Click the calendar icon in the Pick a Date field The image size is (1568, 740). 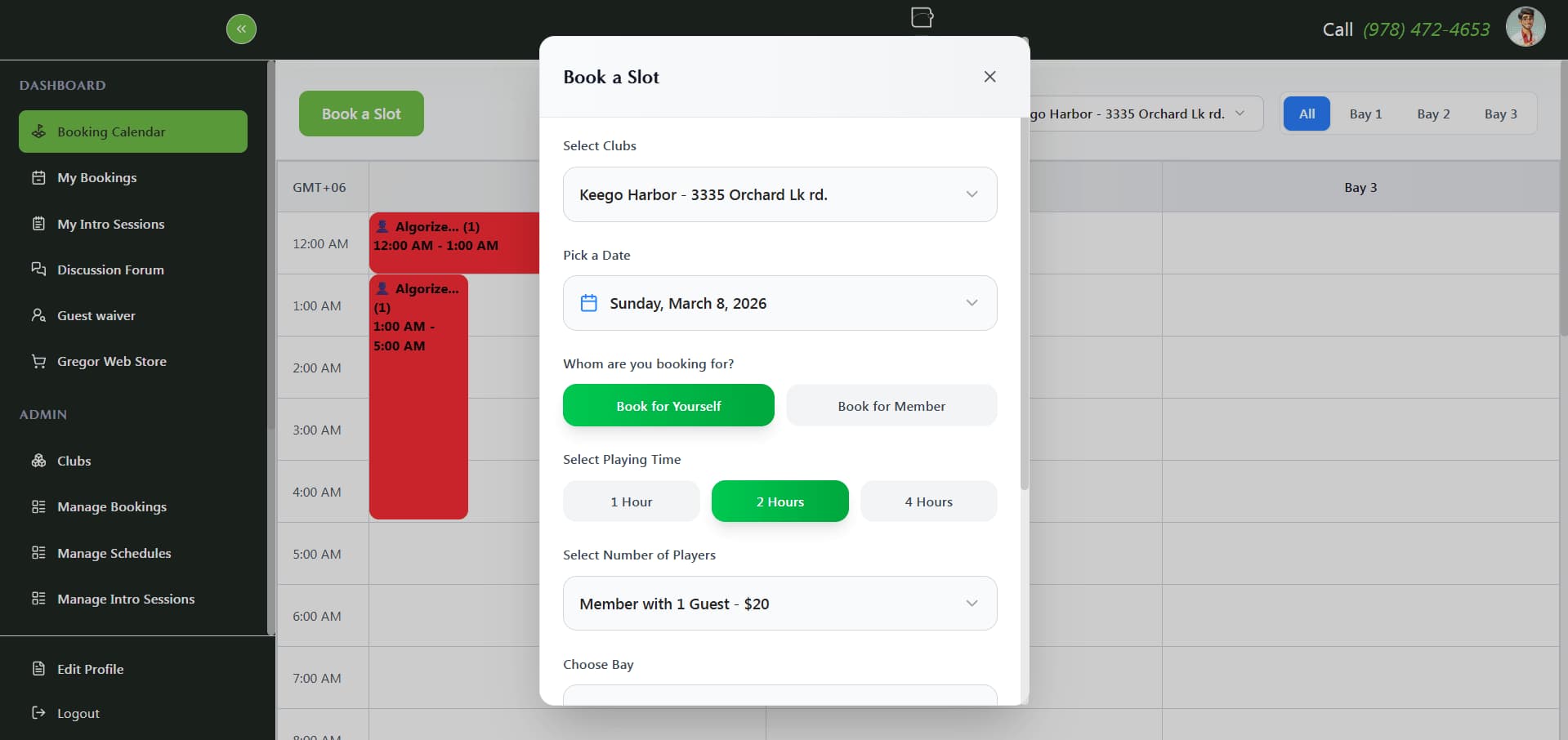(588, 303)
